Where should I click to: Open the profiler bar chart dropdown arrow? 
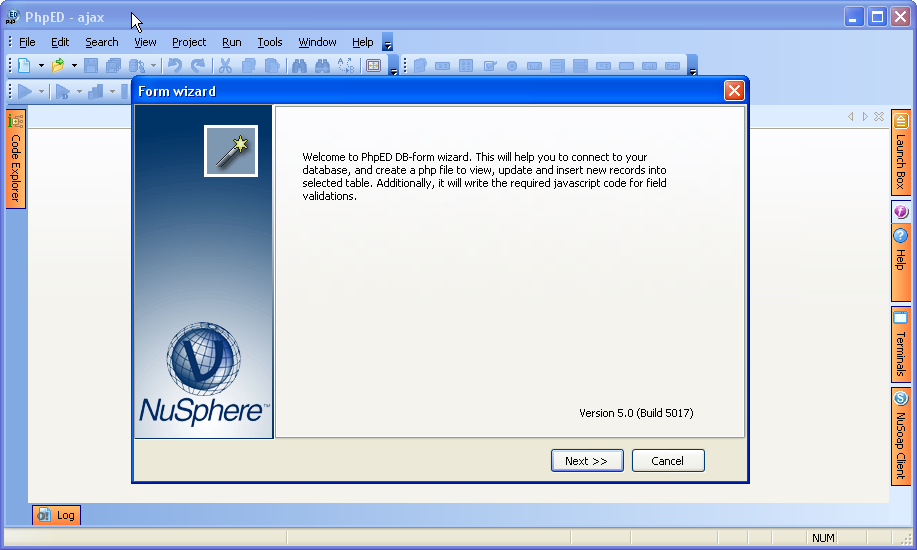[x=112, y=91]
